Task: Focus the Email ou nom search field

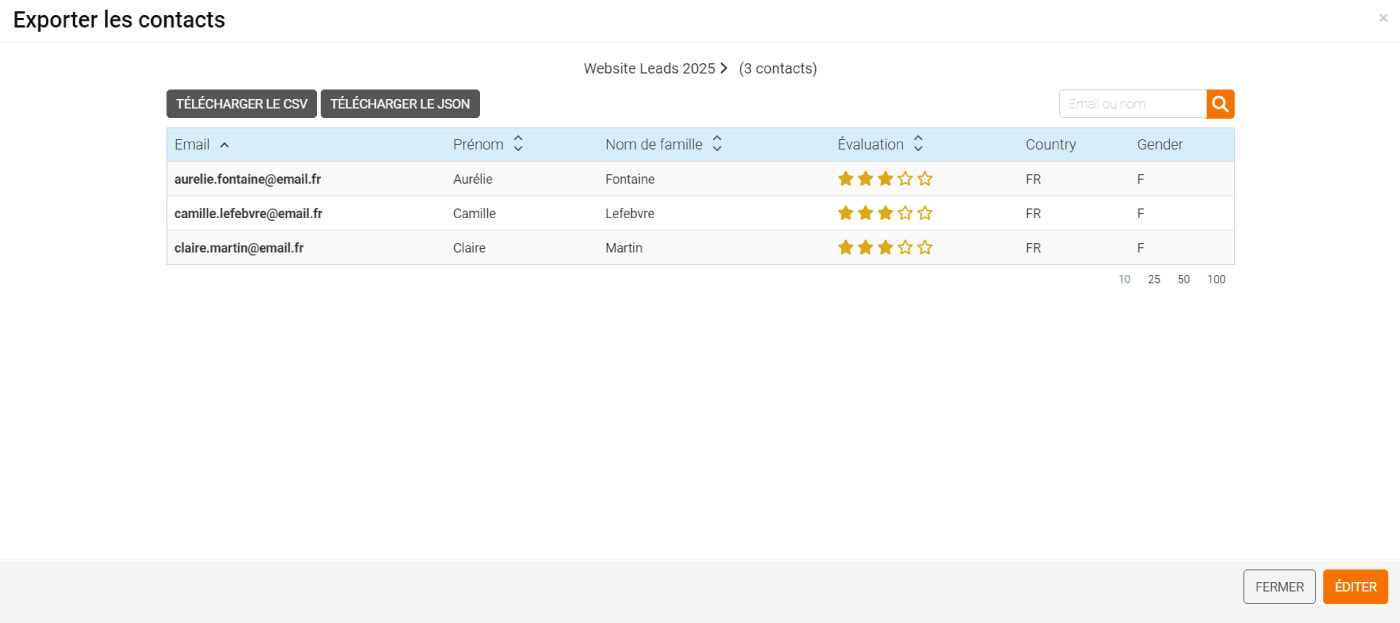Action: tap(1132, 104)
